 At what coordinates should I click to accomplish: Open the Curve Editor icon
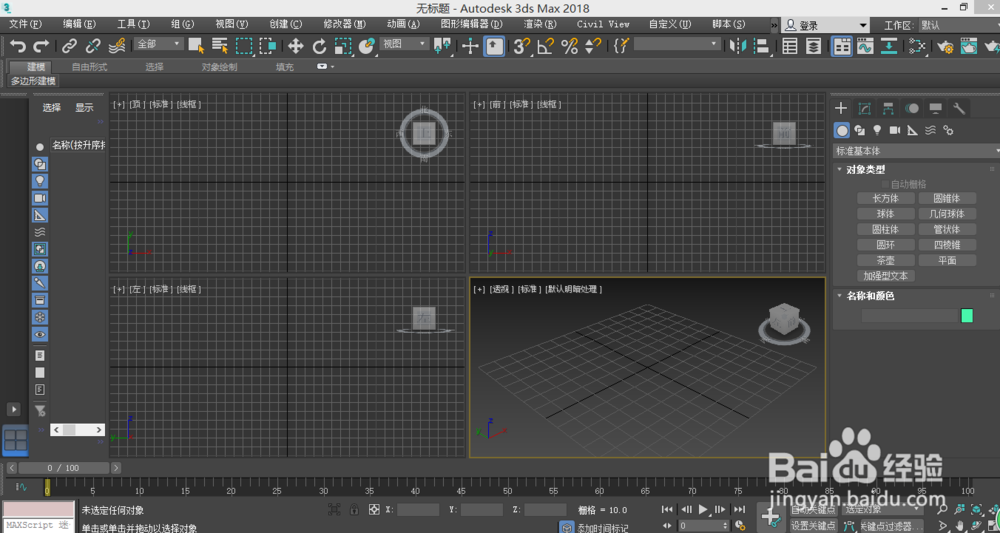point(865,46)
